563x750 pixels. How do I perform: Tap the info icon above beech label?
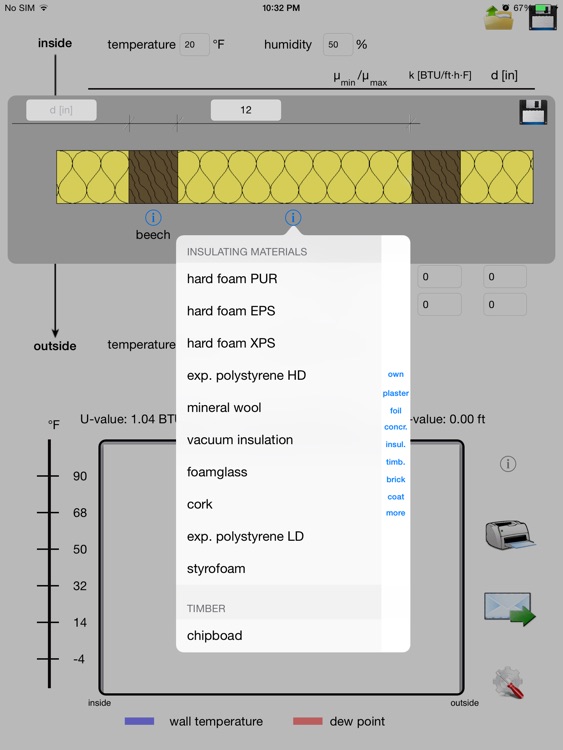click(153, 218)
